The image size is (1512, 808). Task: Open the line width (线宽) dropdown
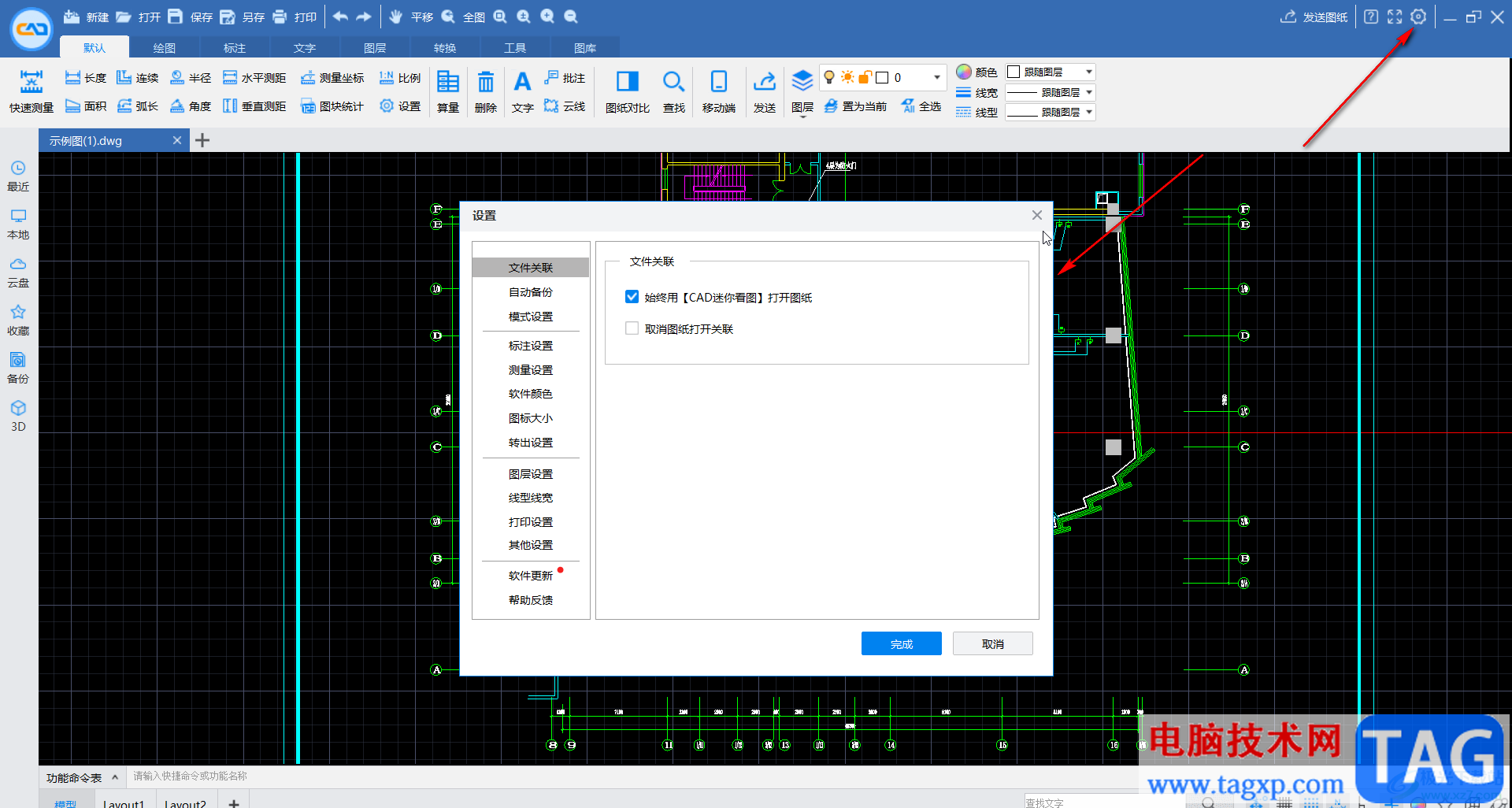tap(1089, 92)
